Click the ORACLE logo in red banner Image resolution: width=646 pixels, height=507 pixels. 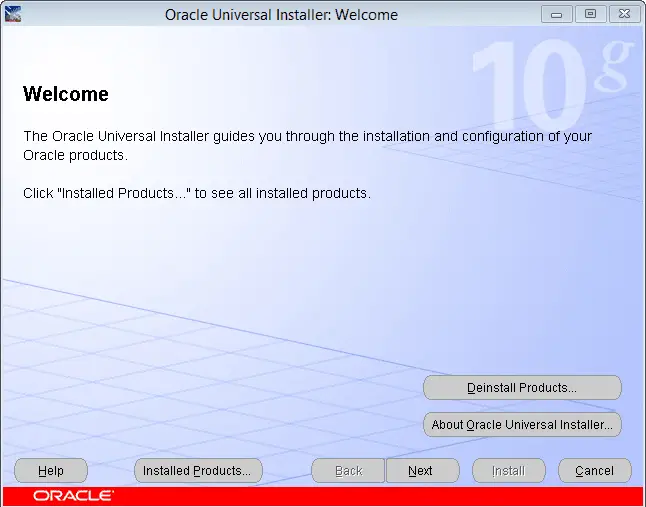[x=73, y=496]
